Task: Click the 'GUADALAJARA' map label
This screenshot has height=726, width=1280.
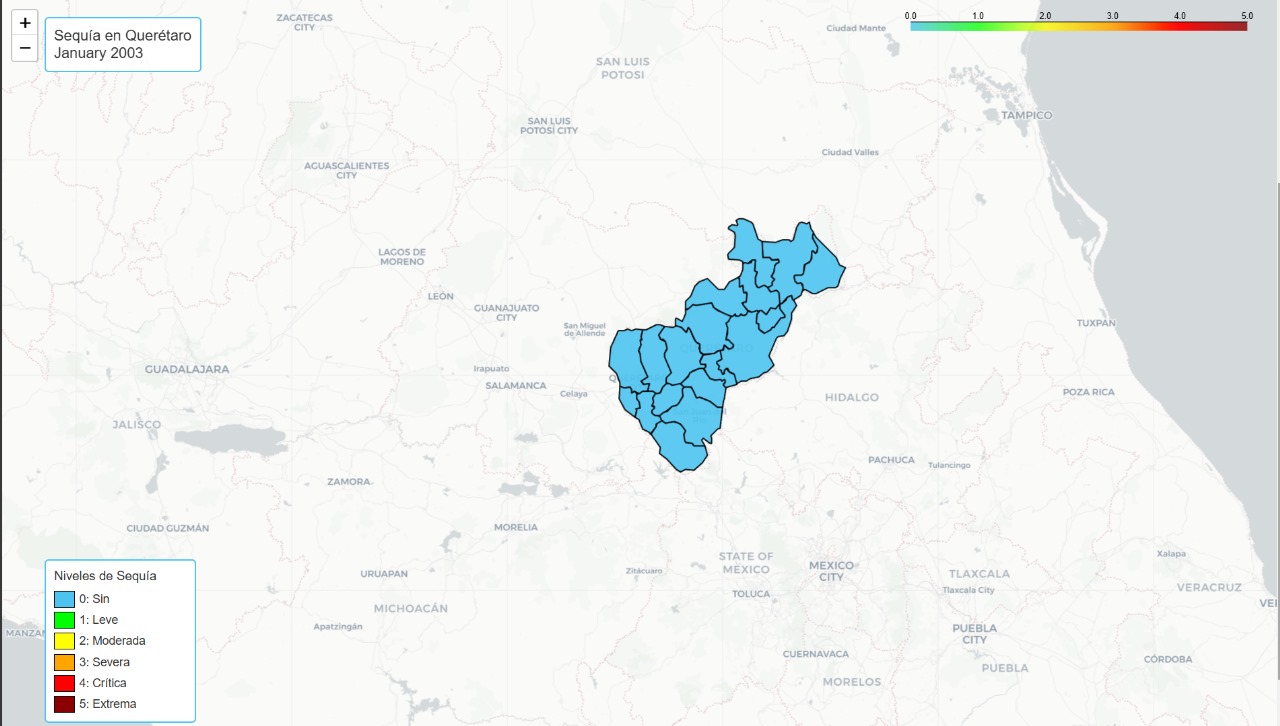Action: point(187,369)
